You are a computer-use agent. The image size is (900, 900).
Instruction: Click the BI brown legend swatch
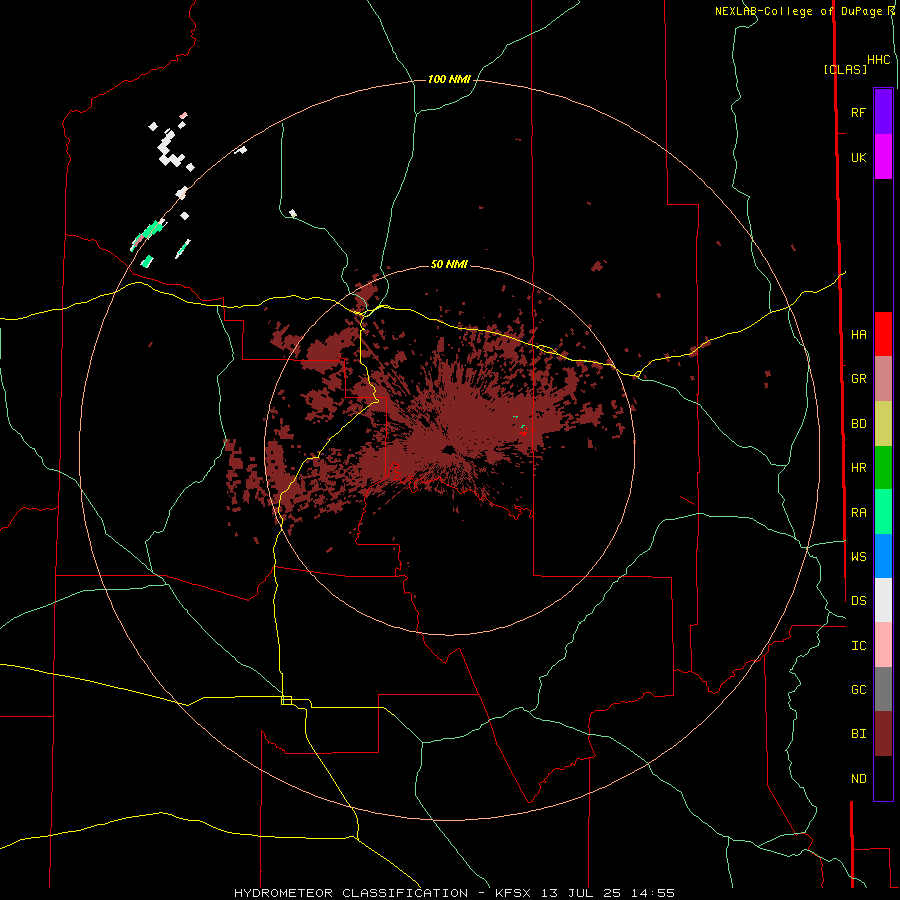[883, 734]
